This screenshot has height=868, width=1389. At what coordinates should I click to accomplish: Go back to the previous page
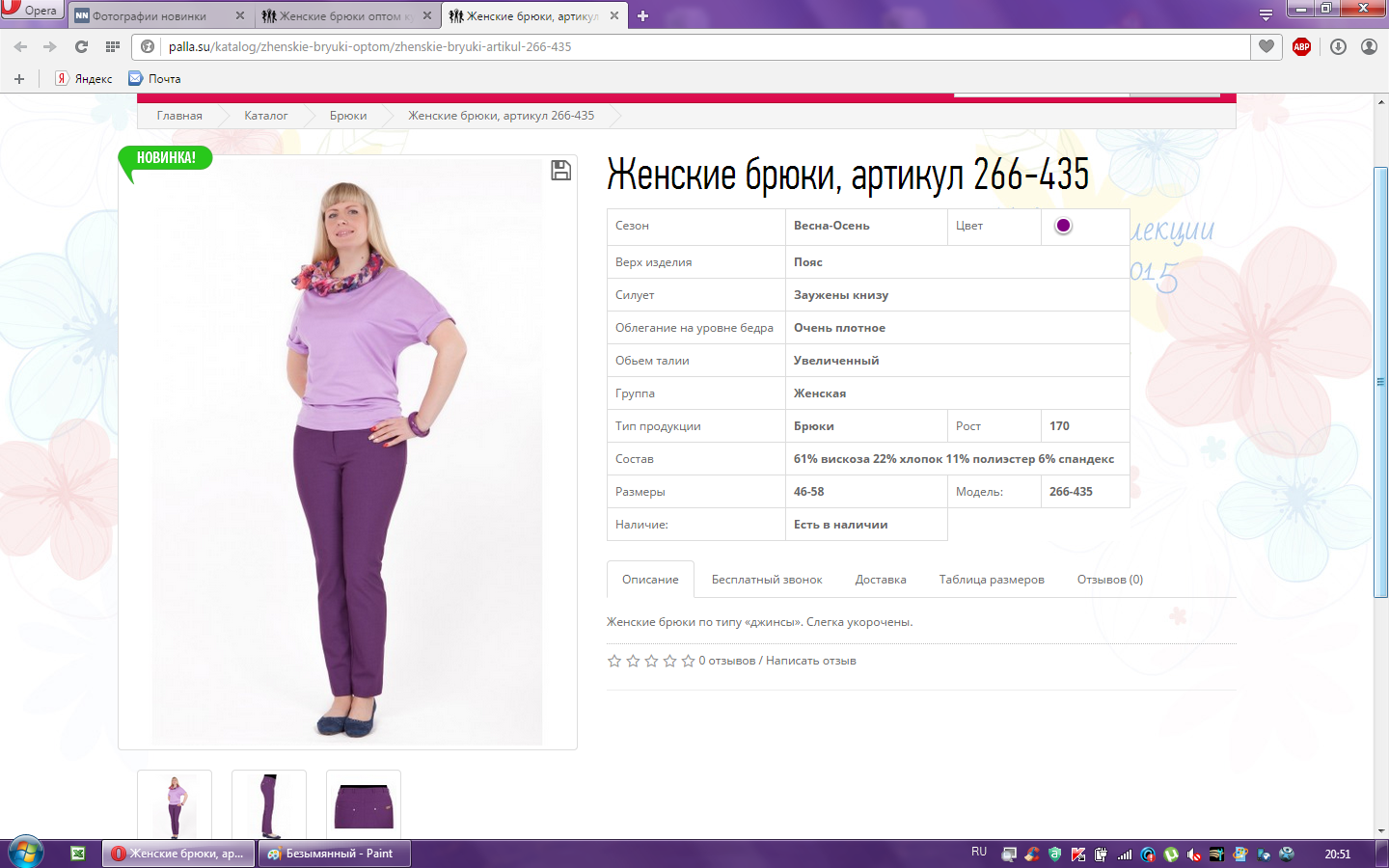tap(20, 46)
